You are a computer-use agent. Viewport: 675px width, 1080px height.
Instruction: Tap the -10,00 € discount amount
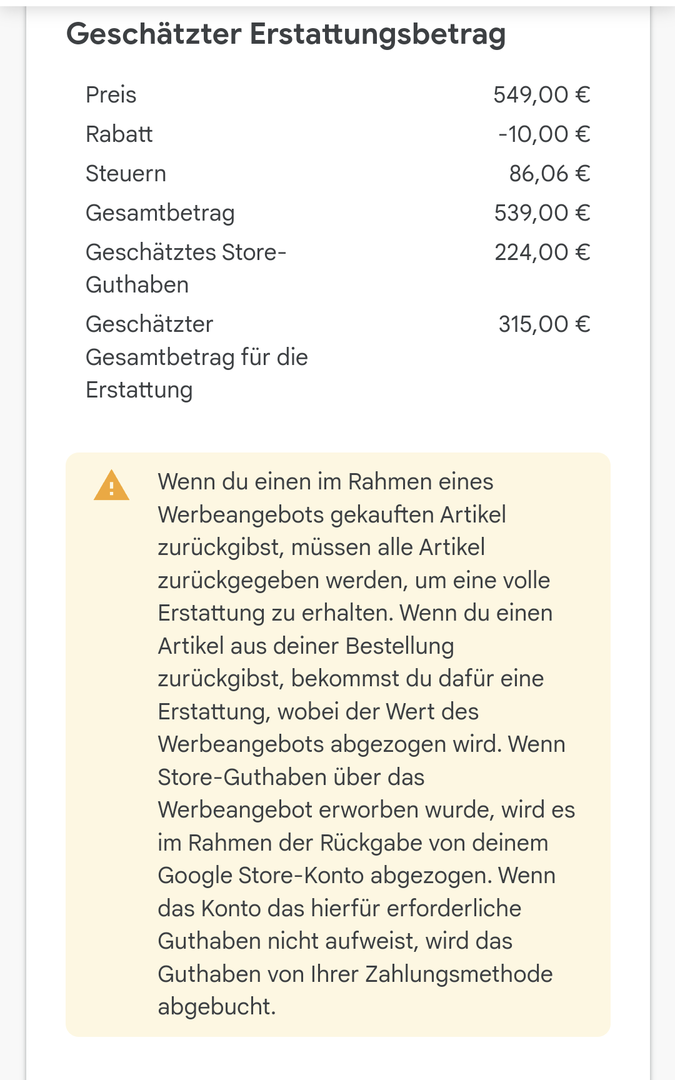[x=543, y=134]
